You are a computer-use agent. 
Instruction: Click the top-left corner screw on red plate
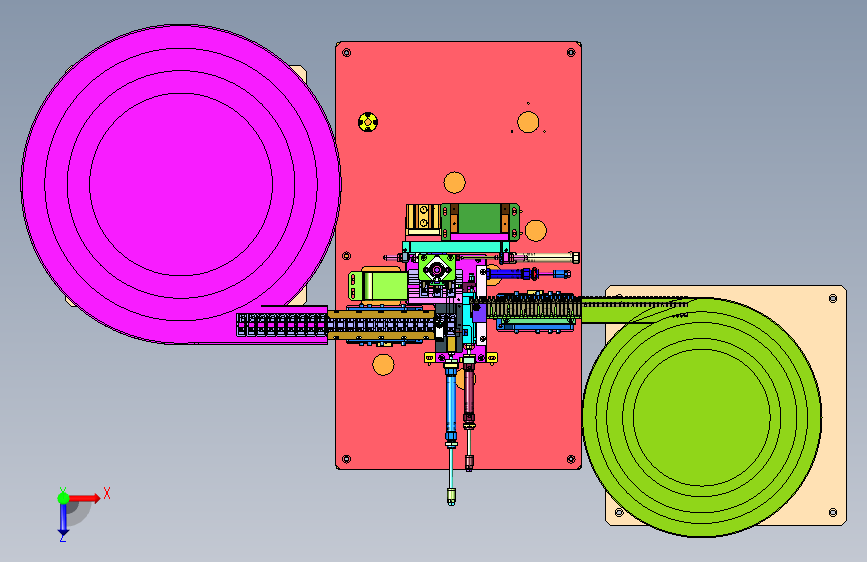coord(347,53)
